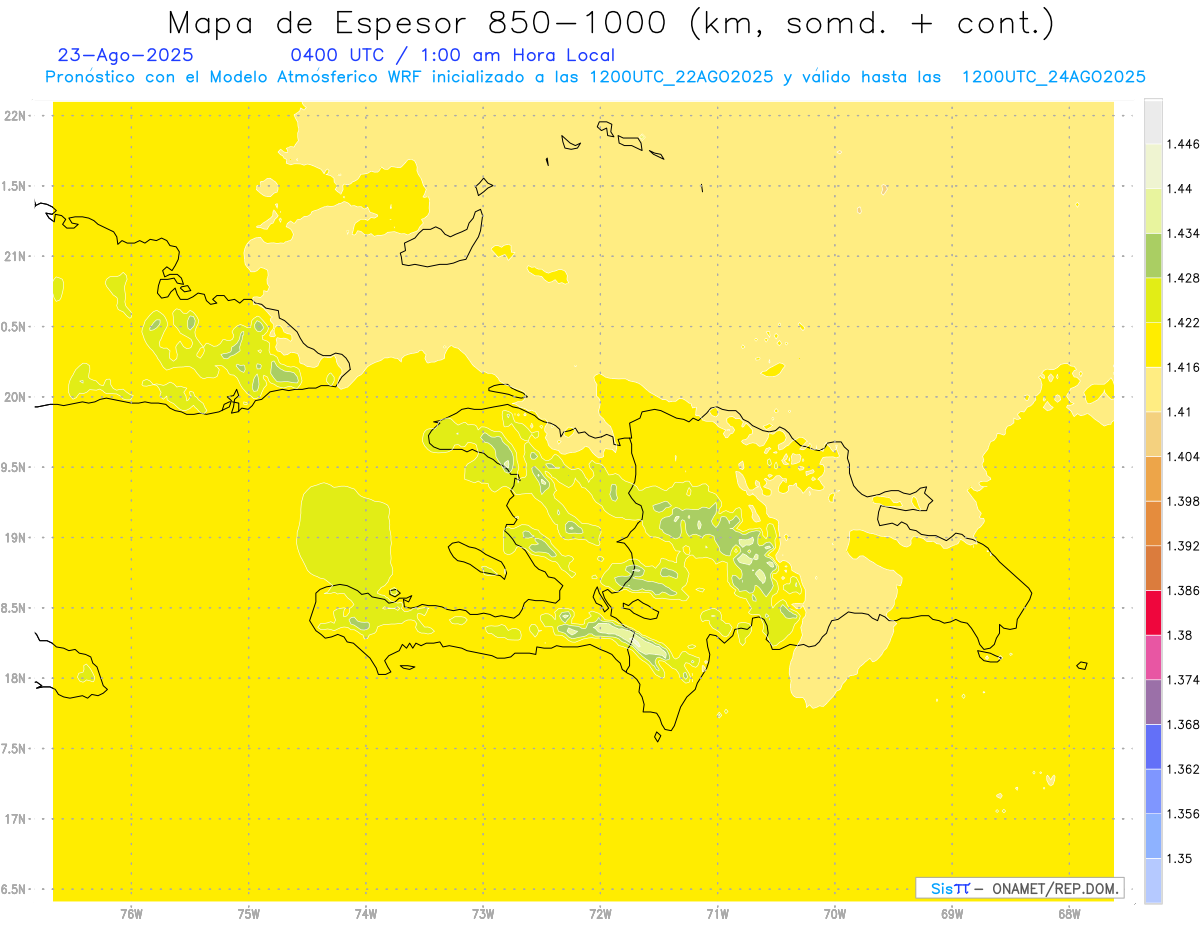1200x927 pixels.
Task: Click the legend value 1.392
Action: point(1182,546)
